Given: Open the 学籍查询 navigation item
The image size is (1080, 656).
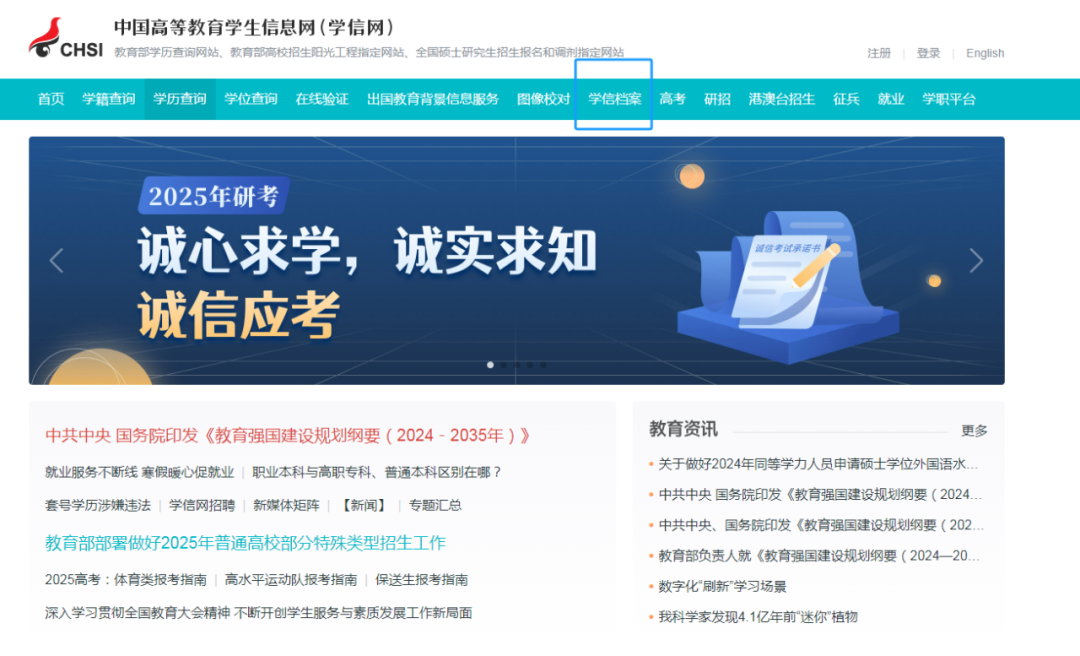Looking at the screenshot, I should point(109,99).
